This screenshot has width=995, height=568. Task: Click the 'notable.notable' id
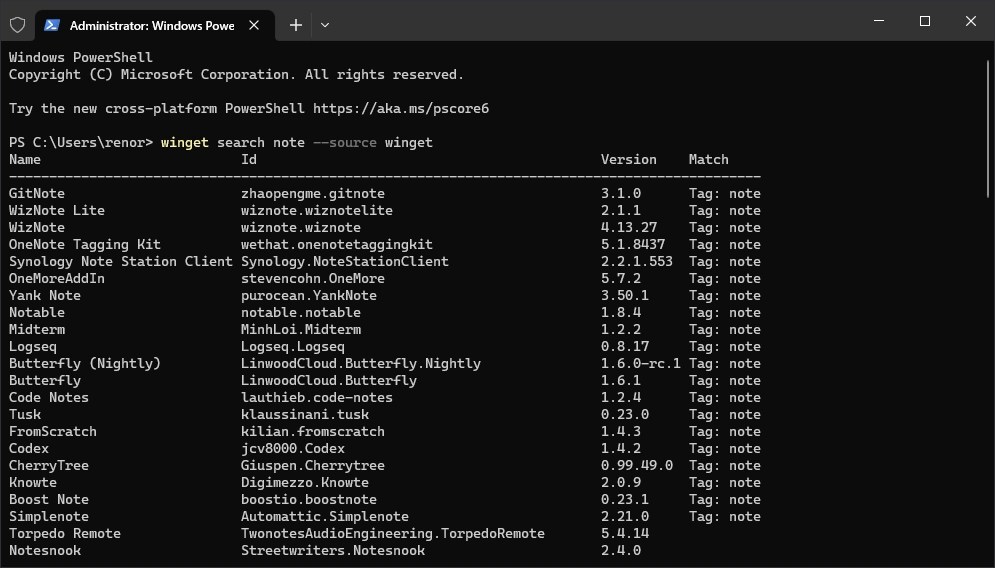coord(301,313)
